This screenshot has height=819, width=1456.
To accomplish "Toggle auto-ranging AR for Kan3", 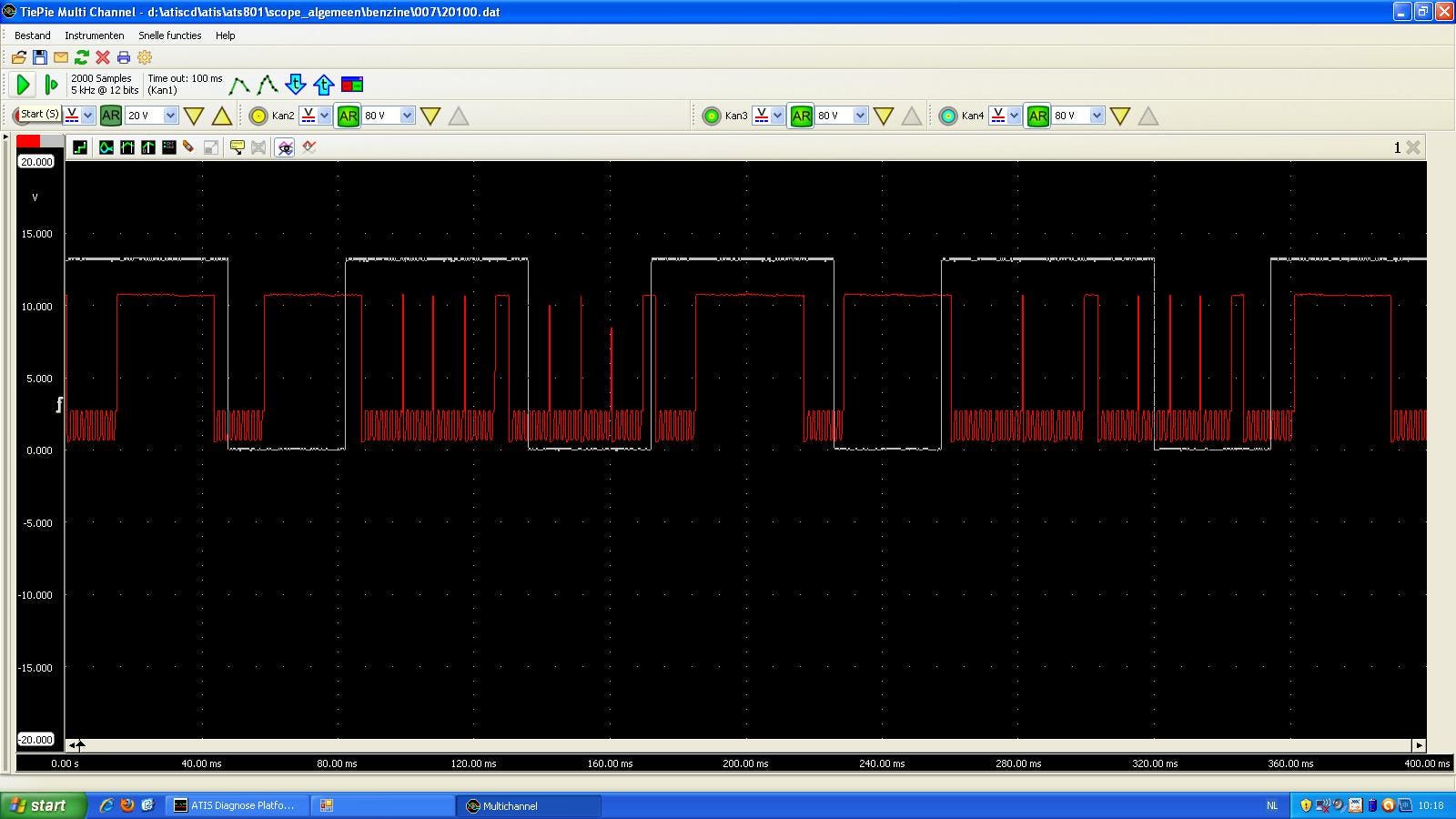I will (x=801, y=116).
